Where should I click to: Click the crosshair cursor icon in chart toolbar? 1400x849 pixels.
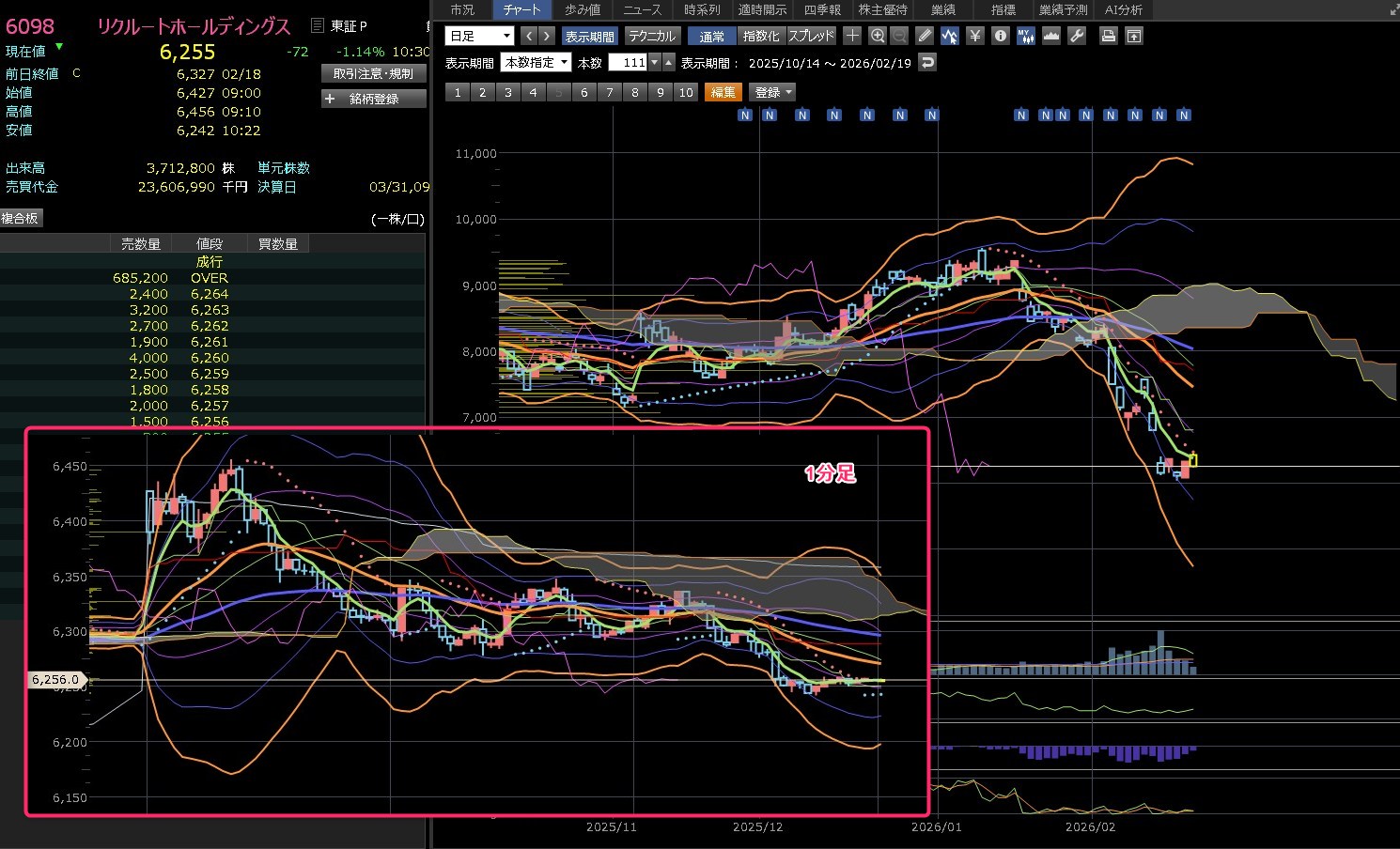click(x=852, y=36)
